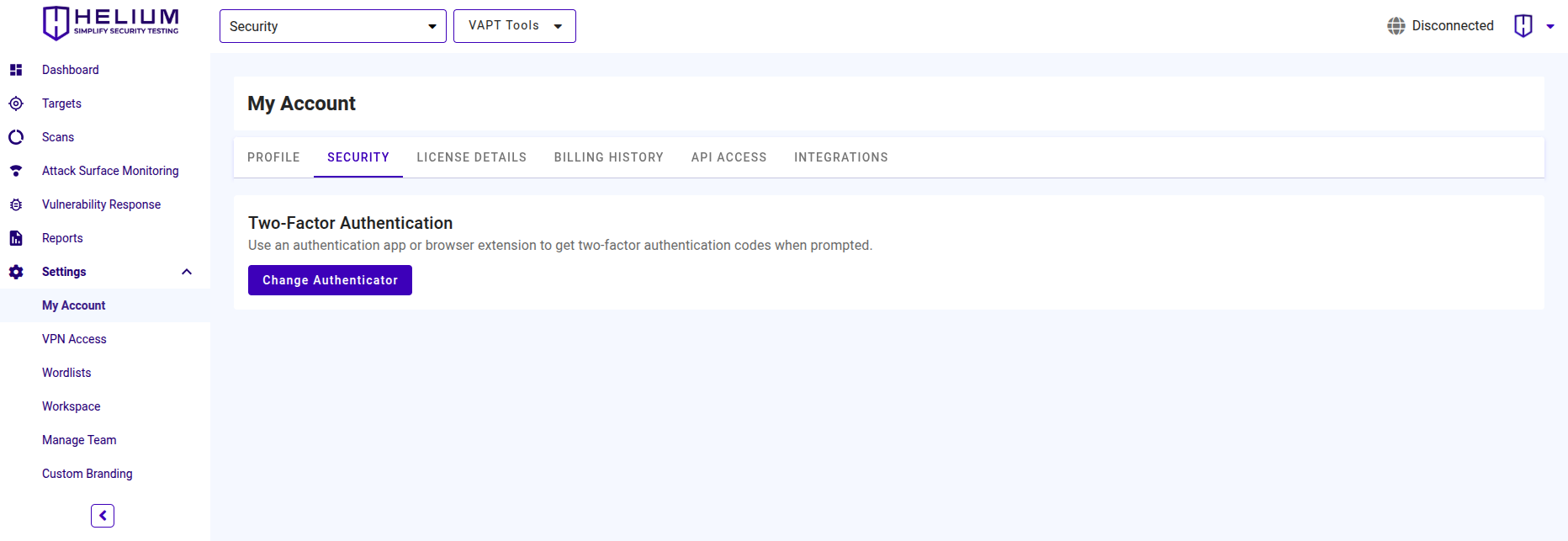This screenshot has height=541, width=1568.
Task: Open the Security dropdown selector
Action: pos(332,26)
